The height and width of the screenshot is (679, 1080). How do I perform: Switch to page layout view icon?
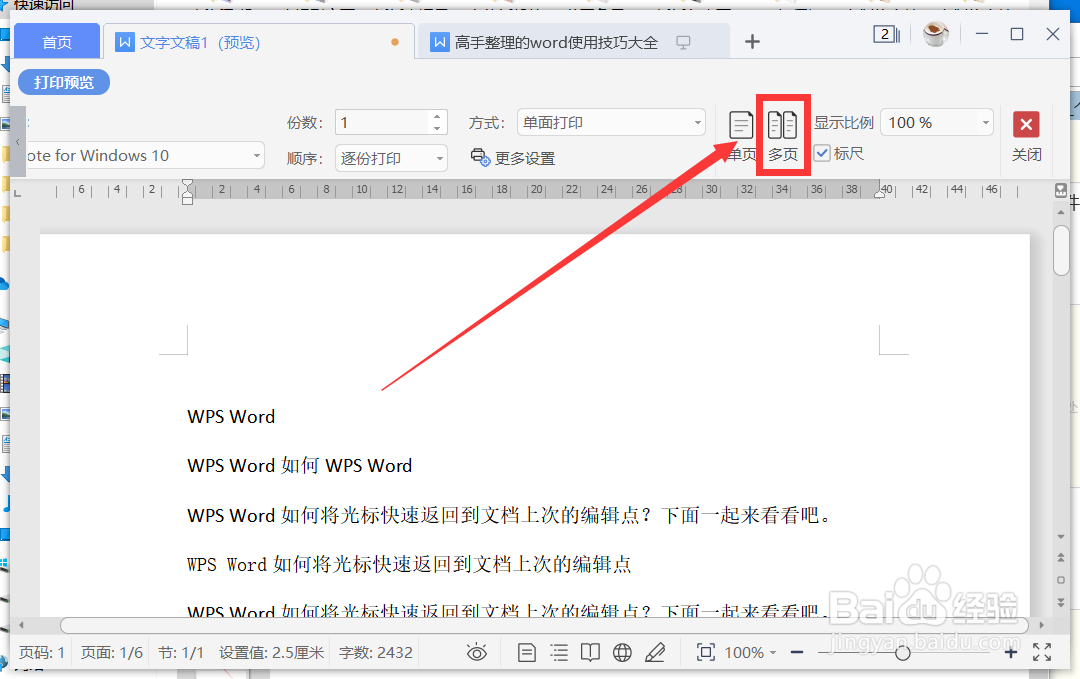pos(527,652)
